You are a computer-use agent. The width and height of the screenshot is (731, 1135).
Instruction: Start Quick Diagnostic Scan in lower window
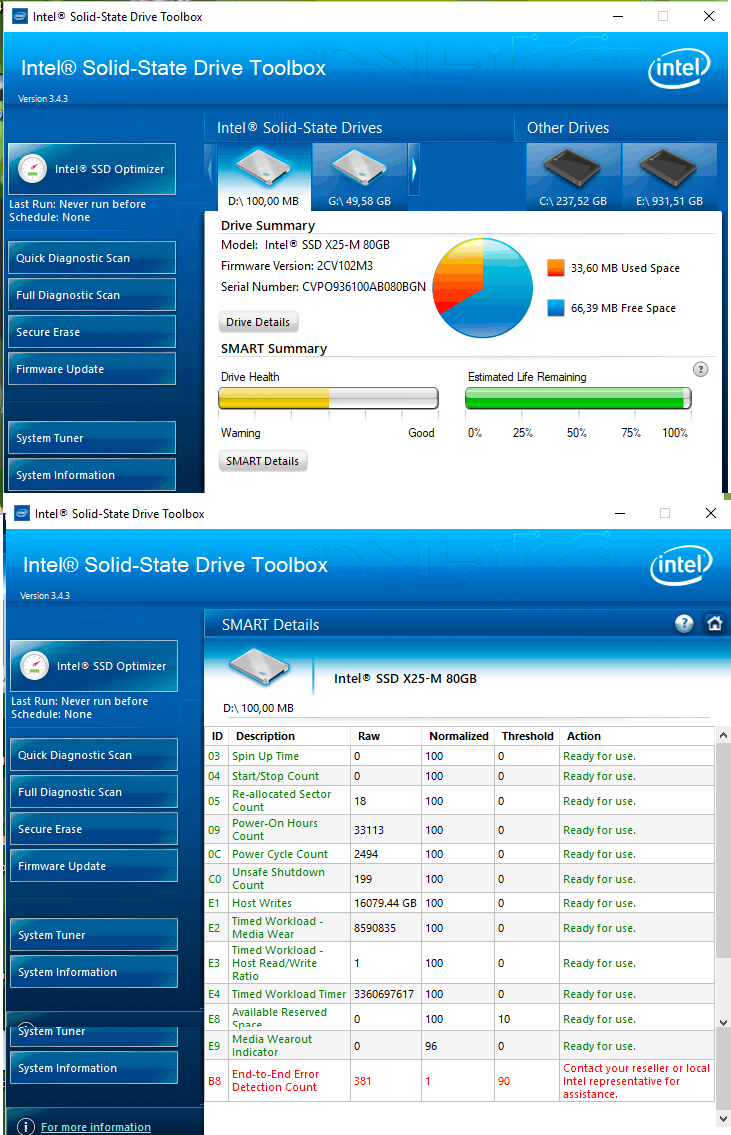(x=94, y=755)
